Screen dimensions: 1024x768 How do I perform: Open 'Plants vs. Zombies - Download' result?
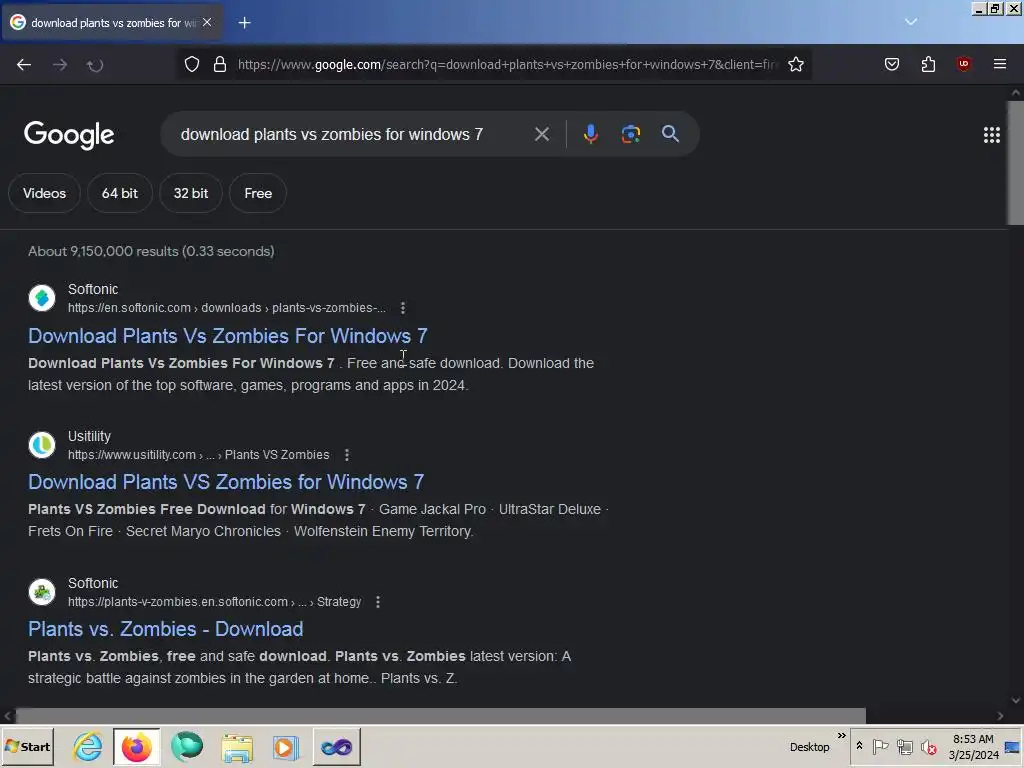point(166,629)
